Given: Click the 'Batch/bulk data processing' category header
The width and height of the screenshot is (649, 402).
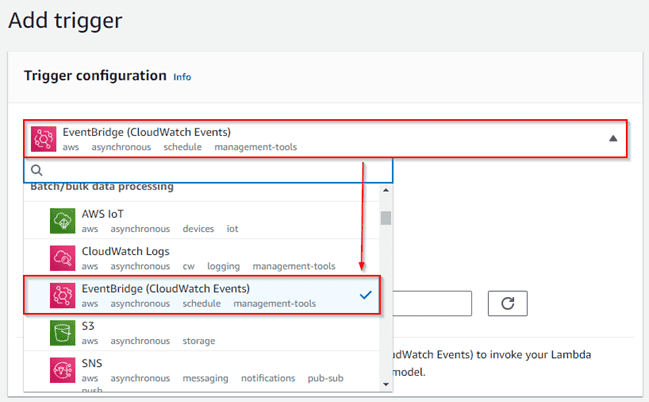Looking at the screenshot, I should pyautogui.click(x=102, y=187).
